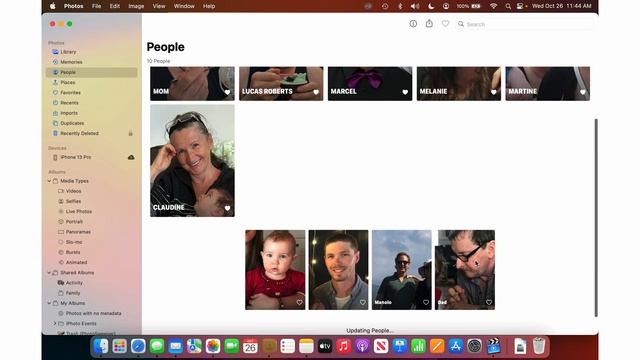The width and height of the screenshot is (640, 360).
Task: Open Finder from the Dock
Action: (101, 346)
